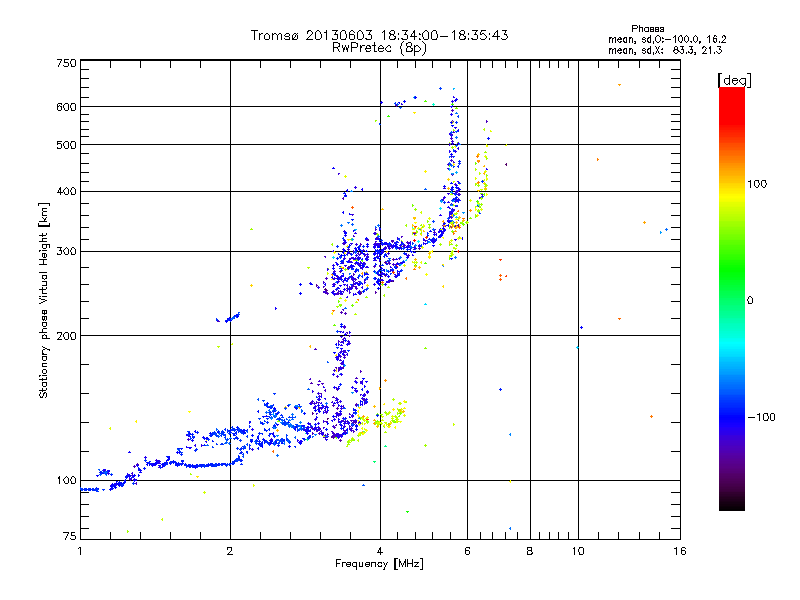
Task: Click the 'mean, sd,X: 83.3, 21.3' statistics line
Action: tap(665, 50)
